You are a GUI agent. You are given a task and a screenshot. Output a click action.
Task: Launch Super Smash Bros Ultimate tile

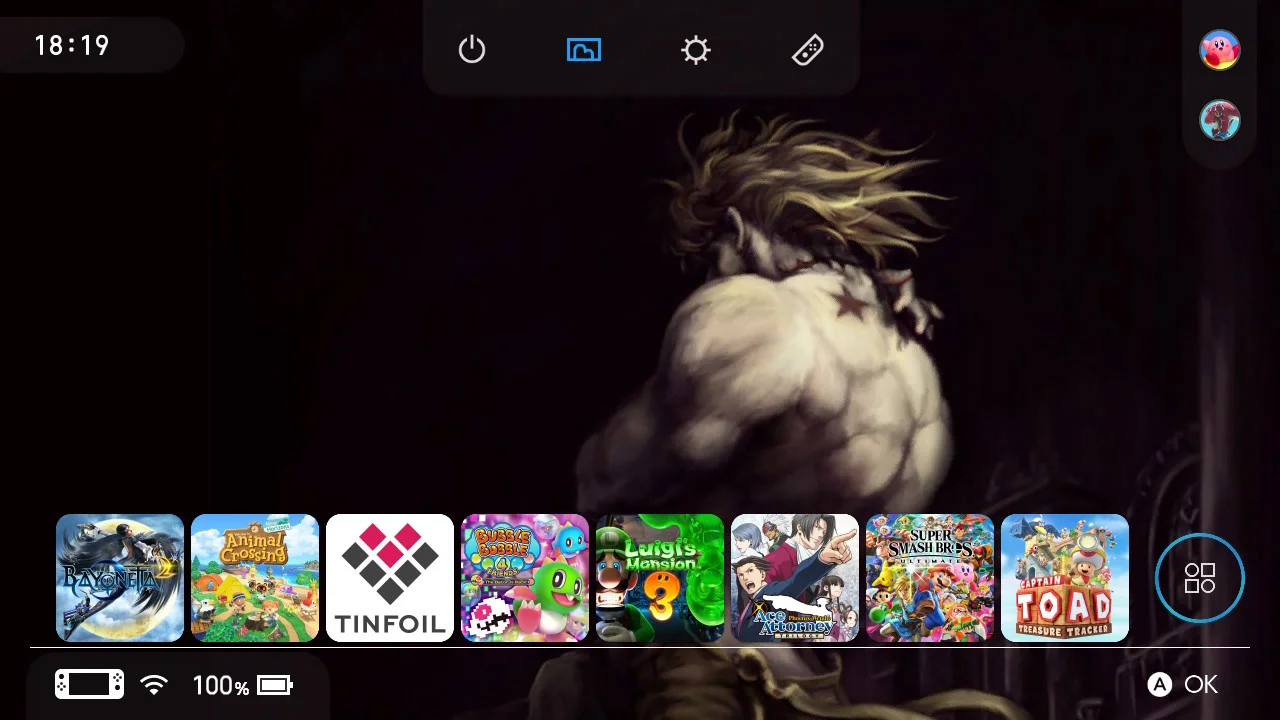[930, 578]
